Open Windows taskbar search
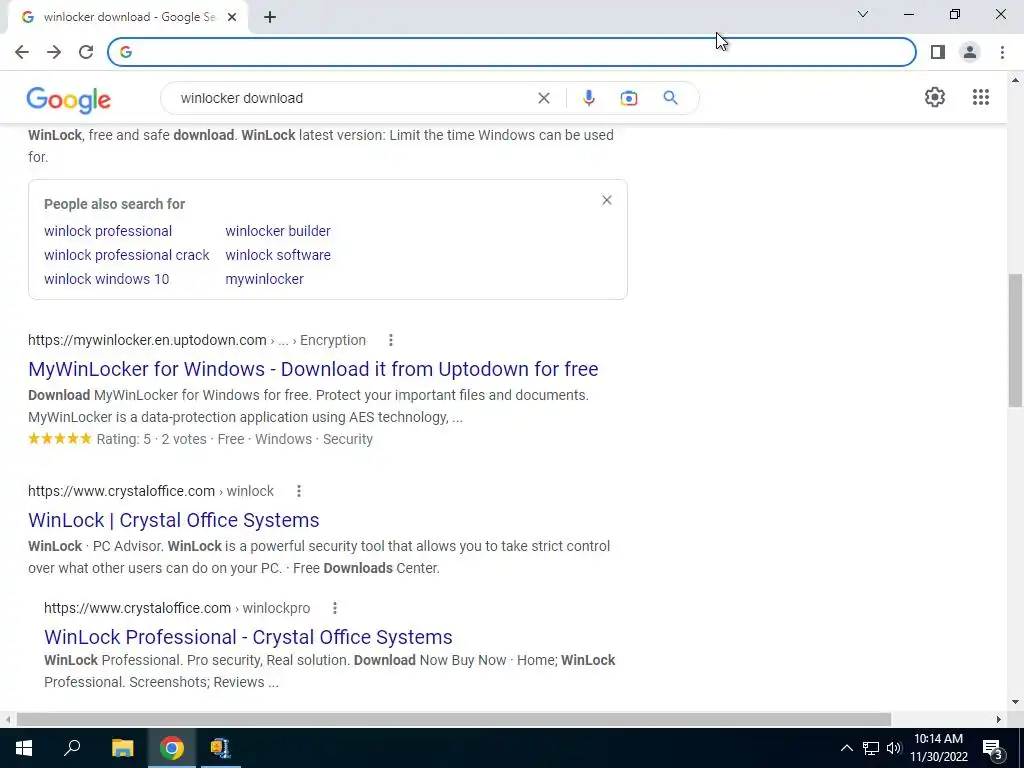Screen dimensions: 1024x768 (x=72, y=748)
